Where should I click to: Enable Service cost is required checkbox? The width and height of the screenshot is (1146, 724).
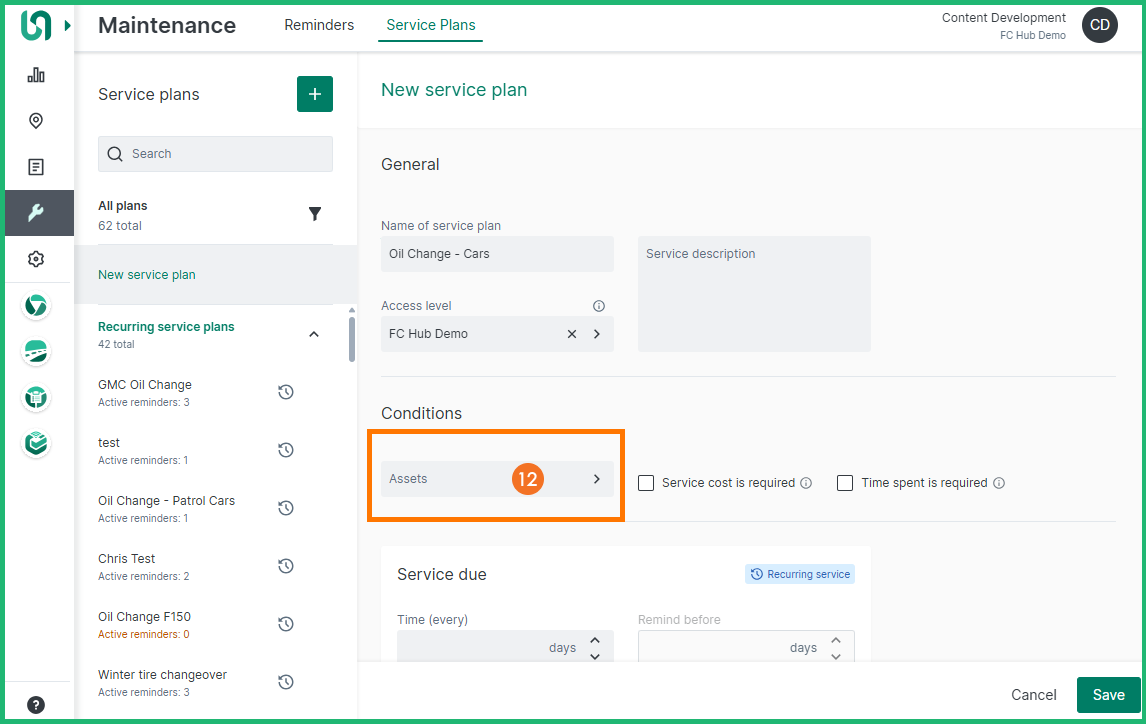tap(646, 483)
